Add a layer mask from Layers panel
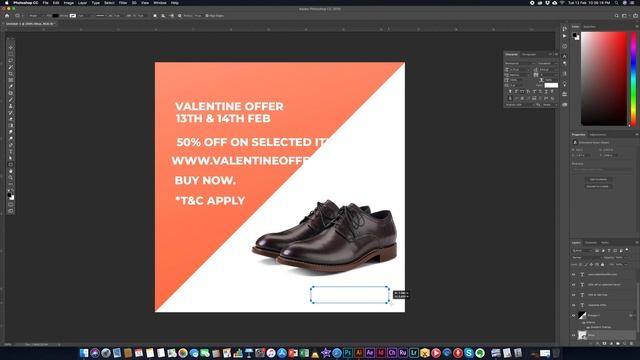The height and width of the screenshot is (360, 640). pos(604,343)
